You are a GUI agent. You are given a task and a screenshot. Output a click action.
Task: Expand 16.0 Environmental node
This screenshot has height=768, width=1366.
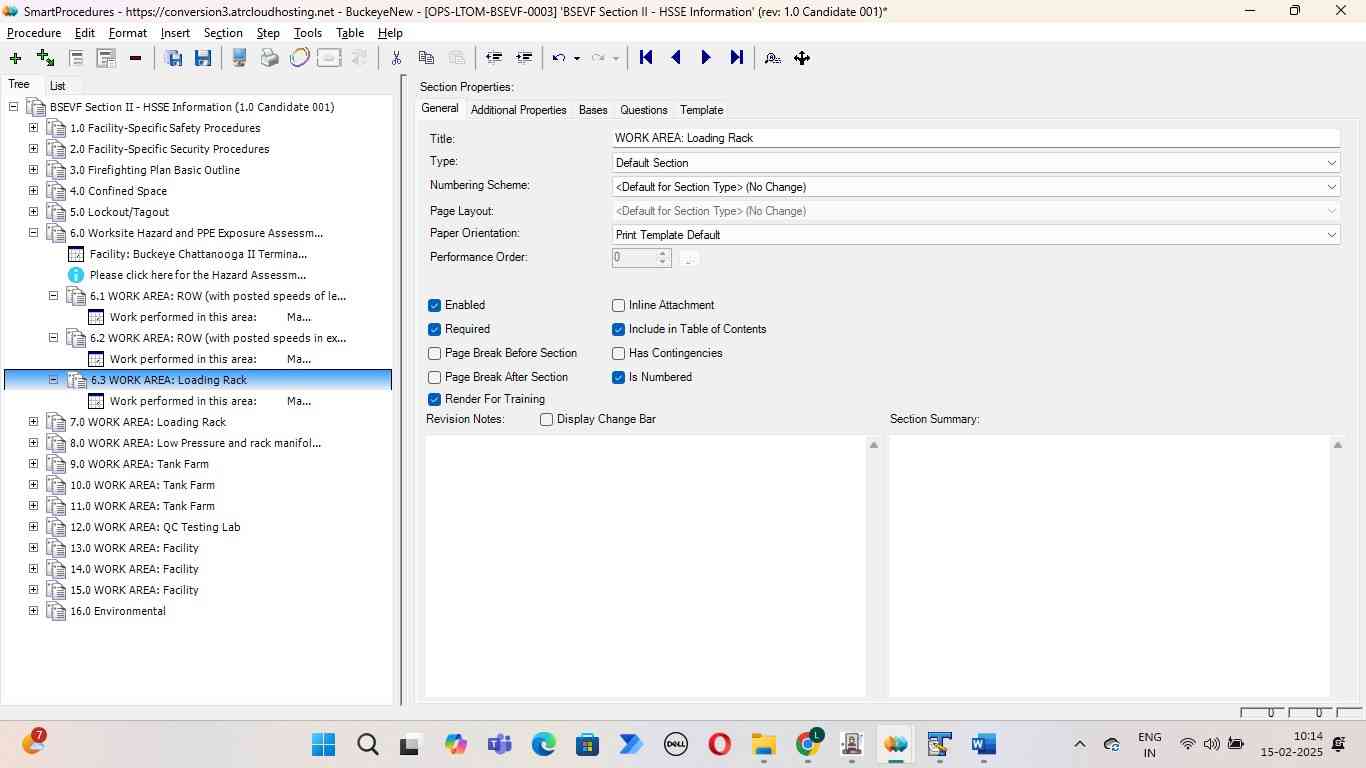coord(33,611)
